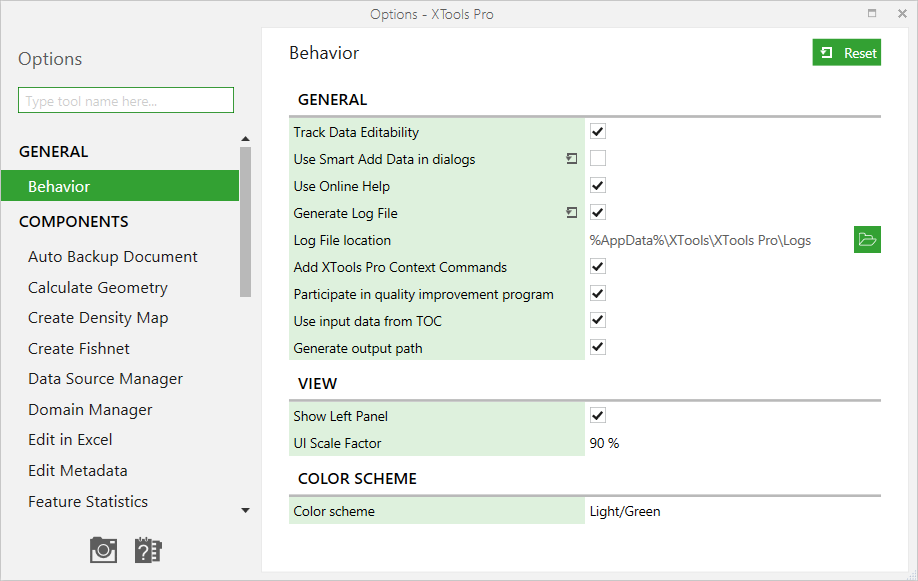The width and height of the screenshot is (918, 581).
Task: Click the log file path text field
Action: pyautogui.click(x=700, y=240)
